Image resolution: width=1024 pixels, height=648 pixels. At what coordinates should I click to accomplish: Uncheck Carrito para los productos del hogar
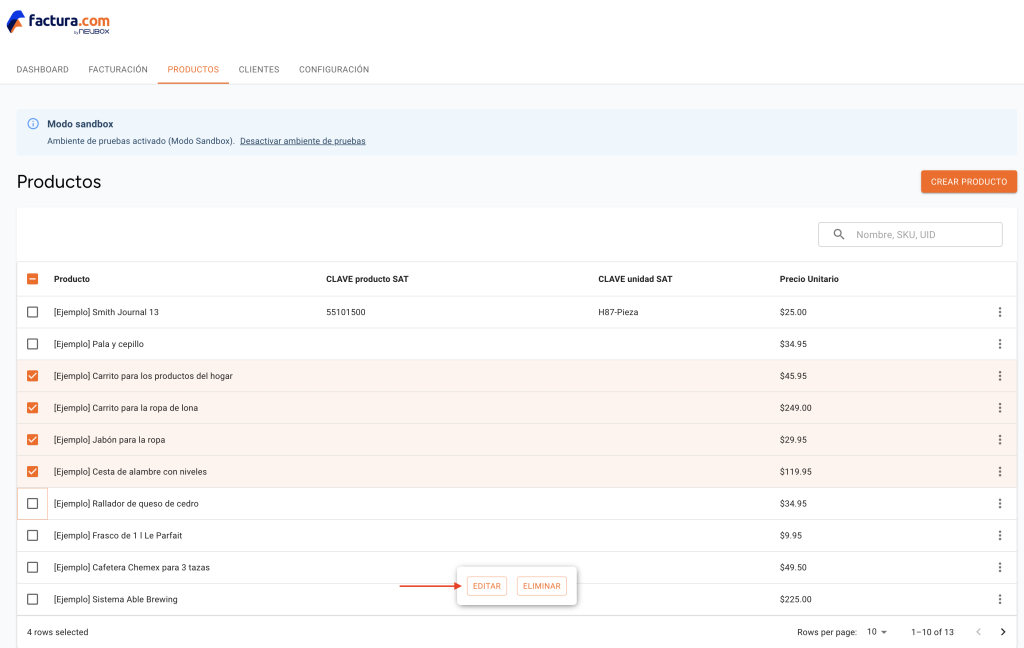click(33, 376)
